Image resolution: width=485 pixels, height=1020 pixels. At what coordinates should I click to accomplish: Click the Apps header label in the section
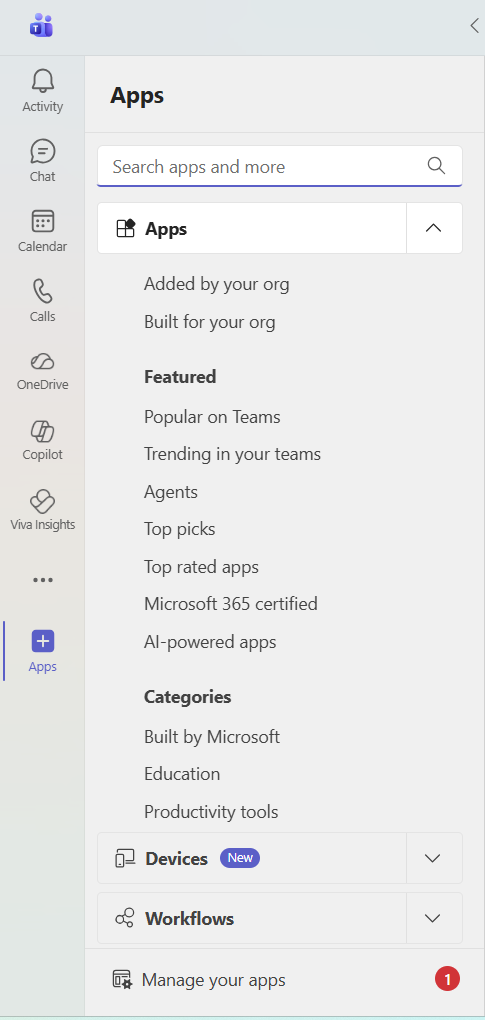click(x=166, y=229)
